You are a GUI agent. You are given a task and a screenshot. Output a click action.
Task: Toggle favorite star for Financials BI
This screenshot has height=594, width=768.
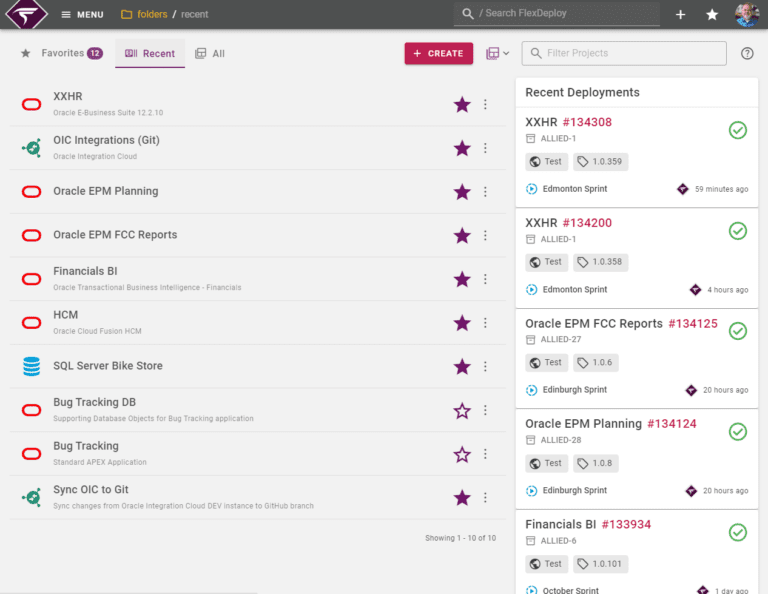tap(462, 279)
